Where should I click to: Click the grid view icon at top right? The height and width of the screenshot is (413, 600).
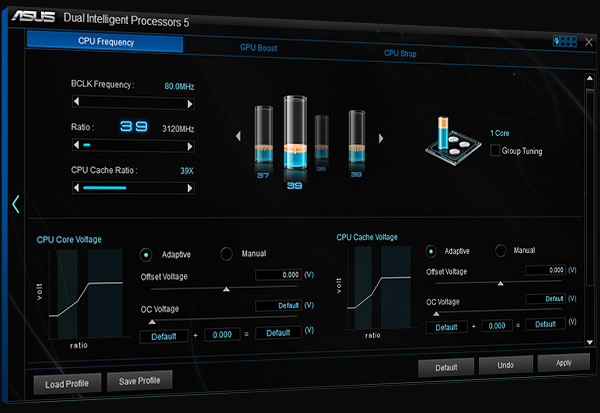pyautogui.click(x=566, y=40)
